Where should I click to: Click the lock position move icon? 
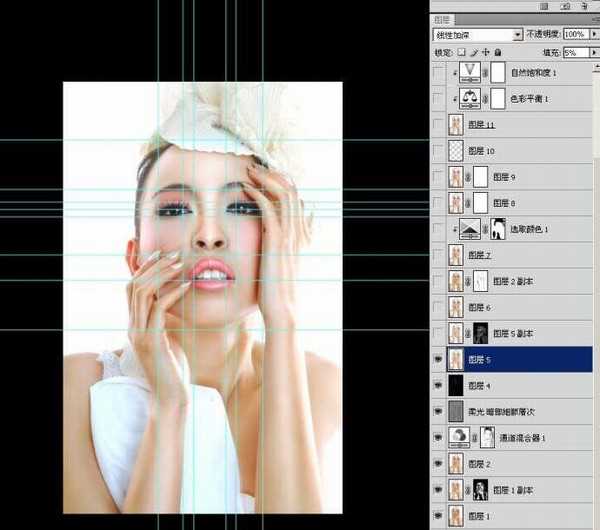pyautogui.click(x=486, y=50)
